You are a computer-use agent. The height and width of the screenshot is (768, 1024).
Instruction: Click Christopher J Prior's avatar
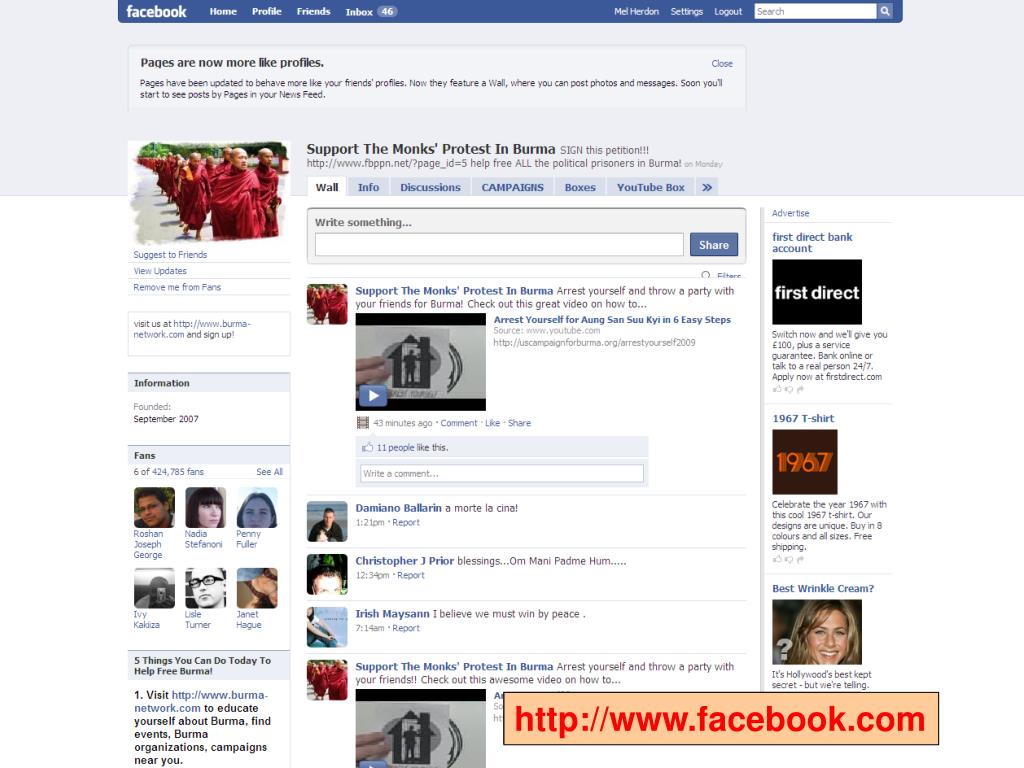[x=327, y=574]
